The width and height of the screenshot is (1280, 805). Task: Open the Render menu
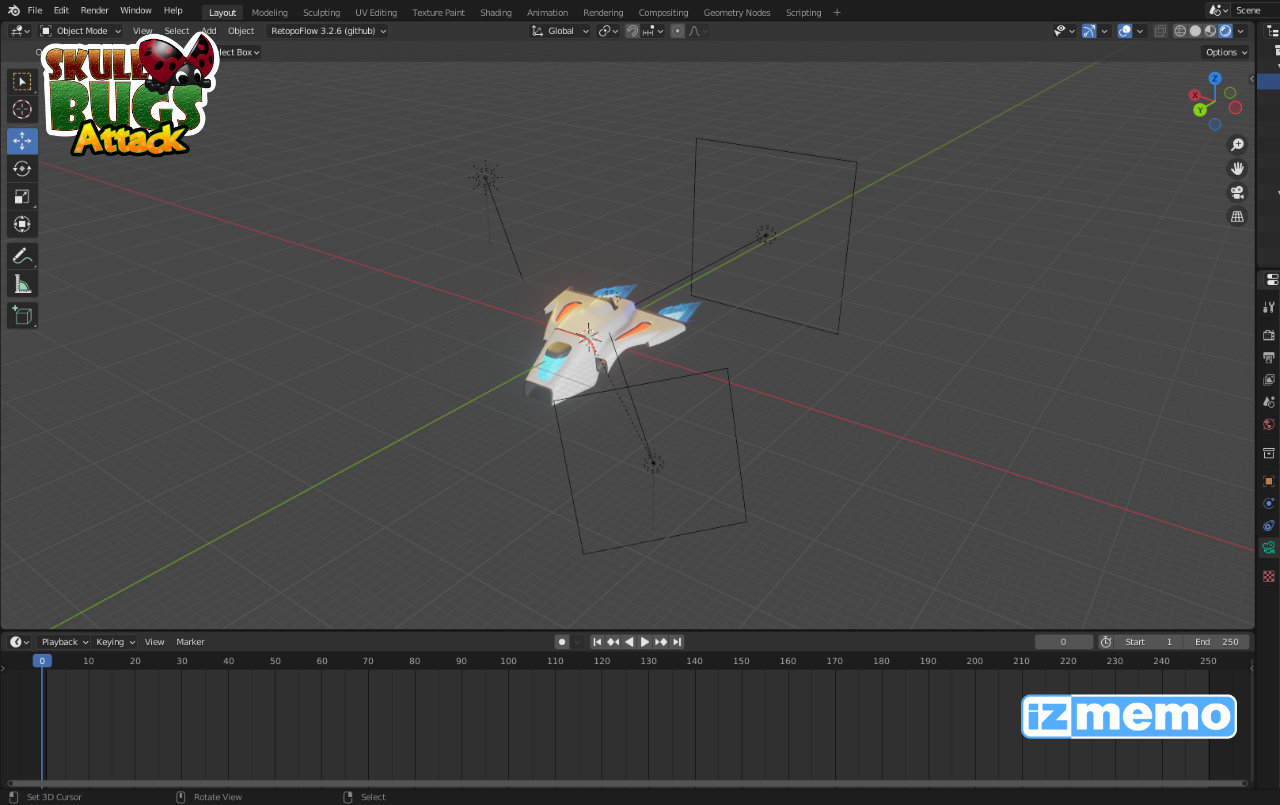coord(94,10)
